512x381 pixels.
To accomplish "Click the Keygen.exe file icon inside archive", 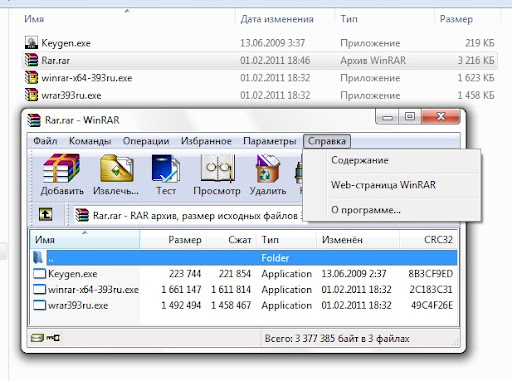I will tap(39, 274).
